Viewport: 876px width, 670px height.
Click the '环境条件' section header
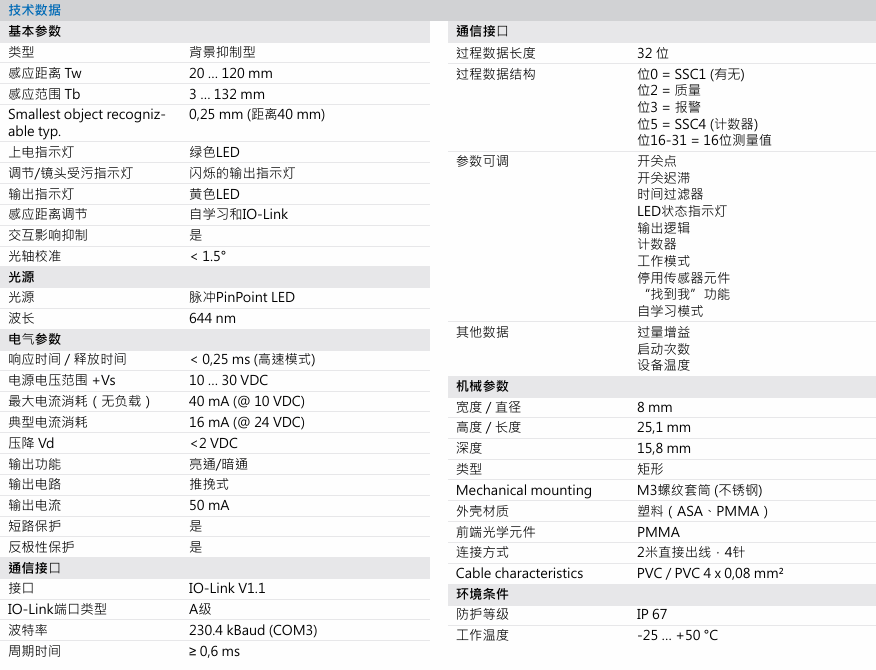482,594
